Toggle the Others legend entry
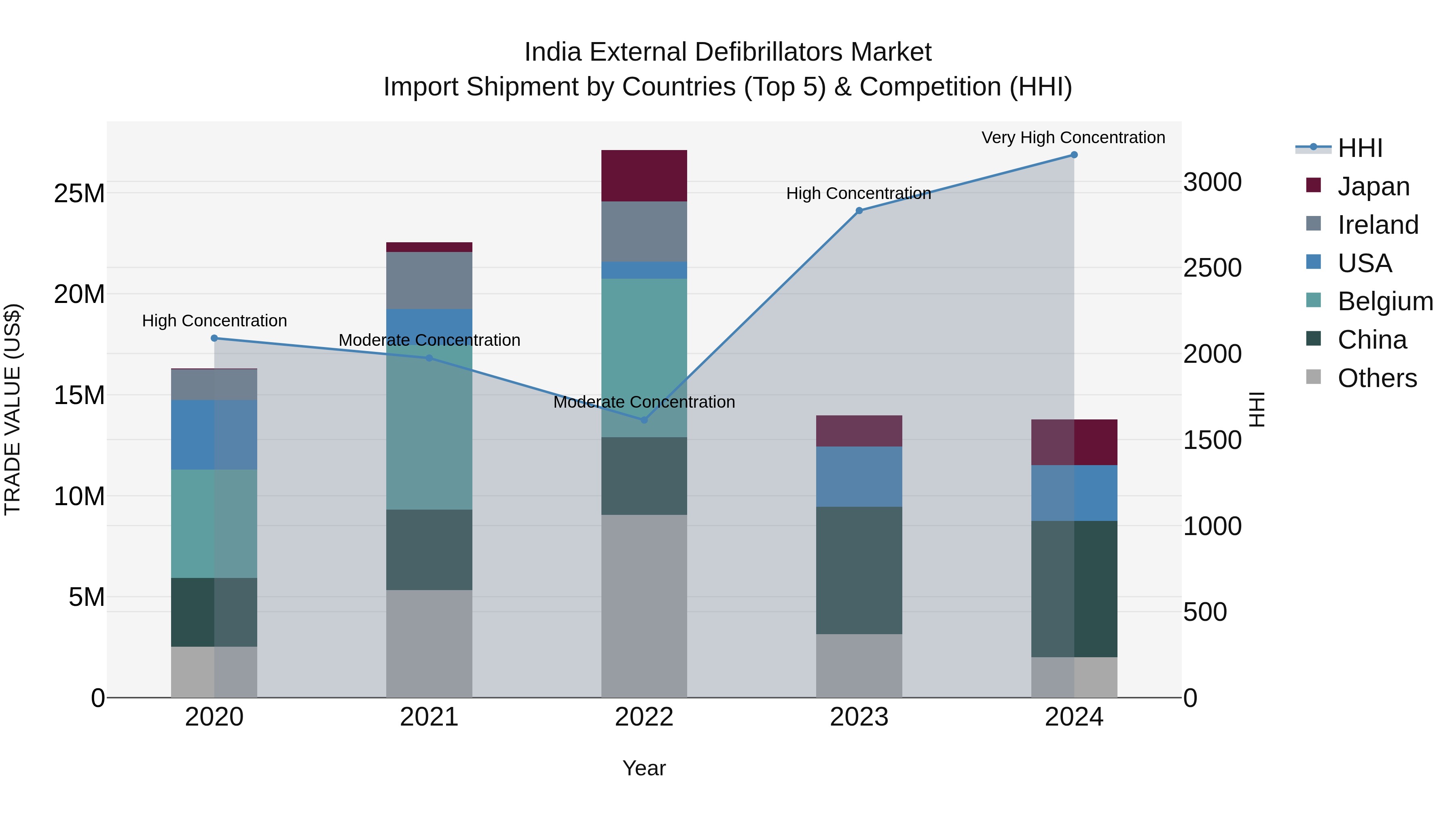This screenshot has width=1456, height=819. [x=1362, y=378]
